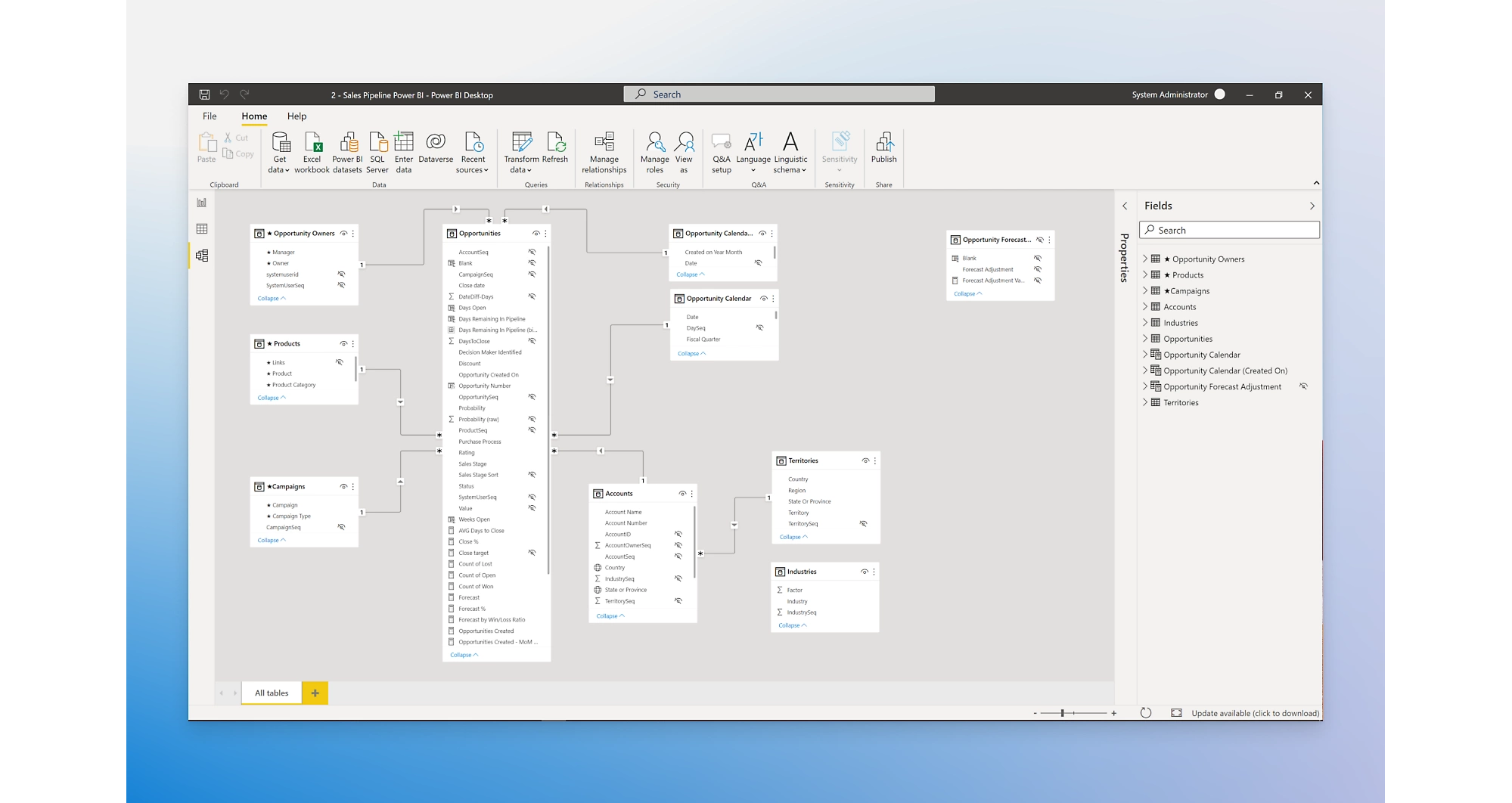Collapse the Accounts table card

[x=610, y=616]
